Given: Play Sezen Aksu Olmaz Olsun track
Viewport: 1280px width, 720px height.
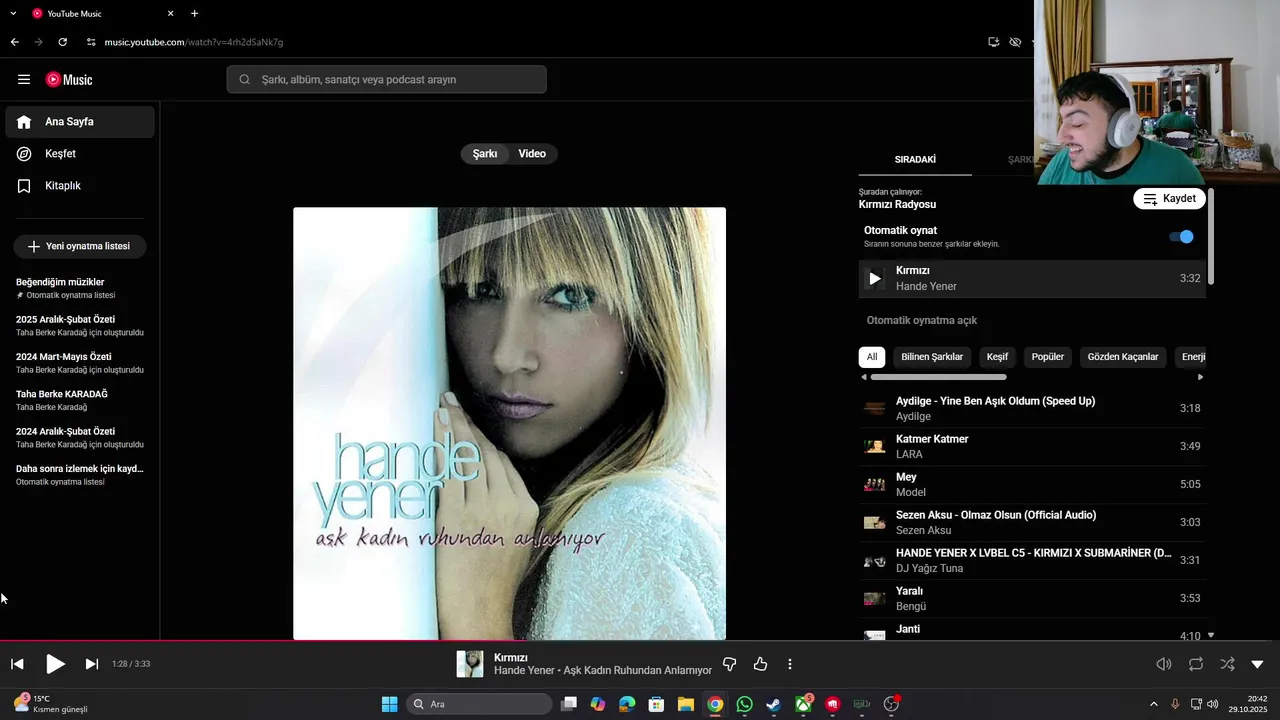Looking at the screenshot, I should [1032, 522].
